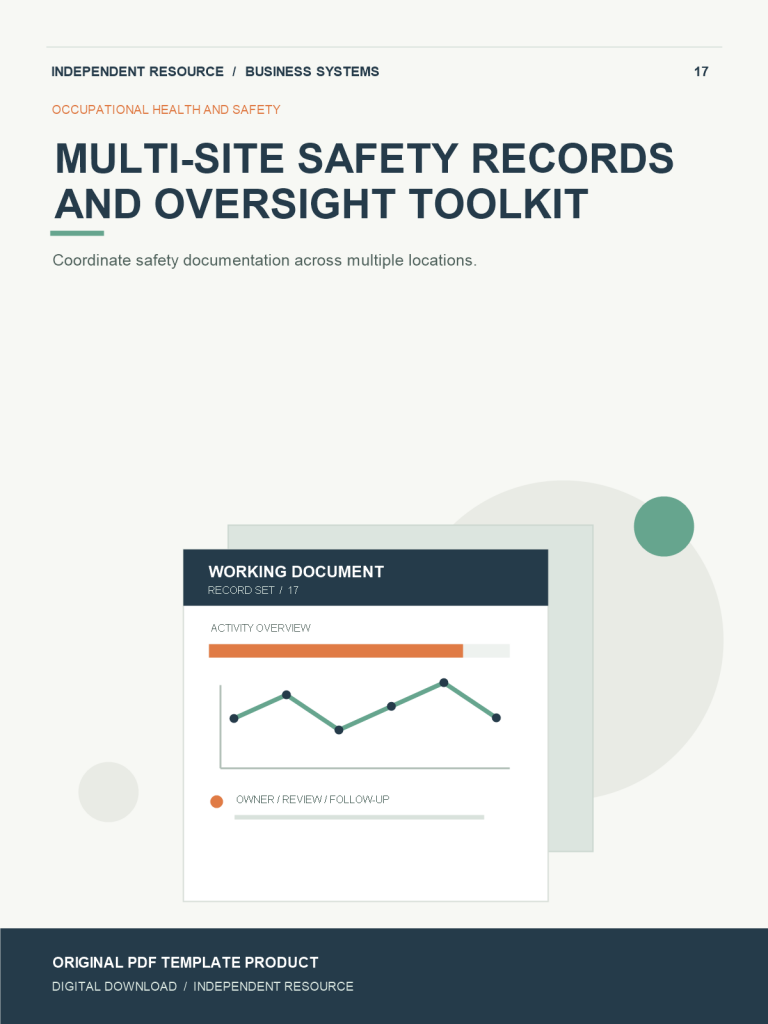Select 'OCCUPATIONAL HEALTH AND SAFETY' category label
Screen dimensions: 768x1024
(166, 110)
